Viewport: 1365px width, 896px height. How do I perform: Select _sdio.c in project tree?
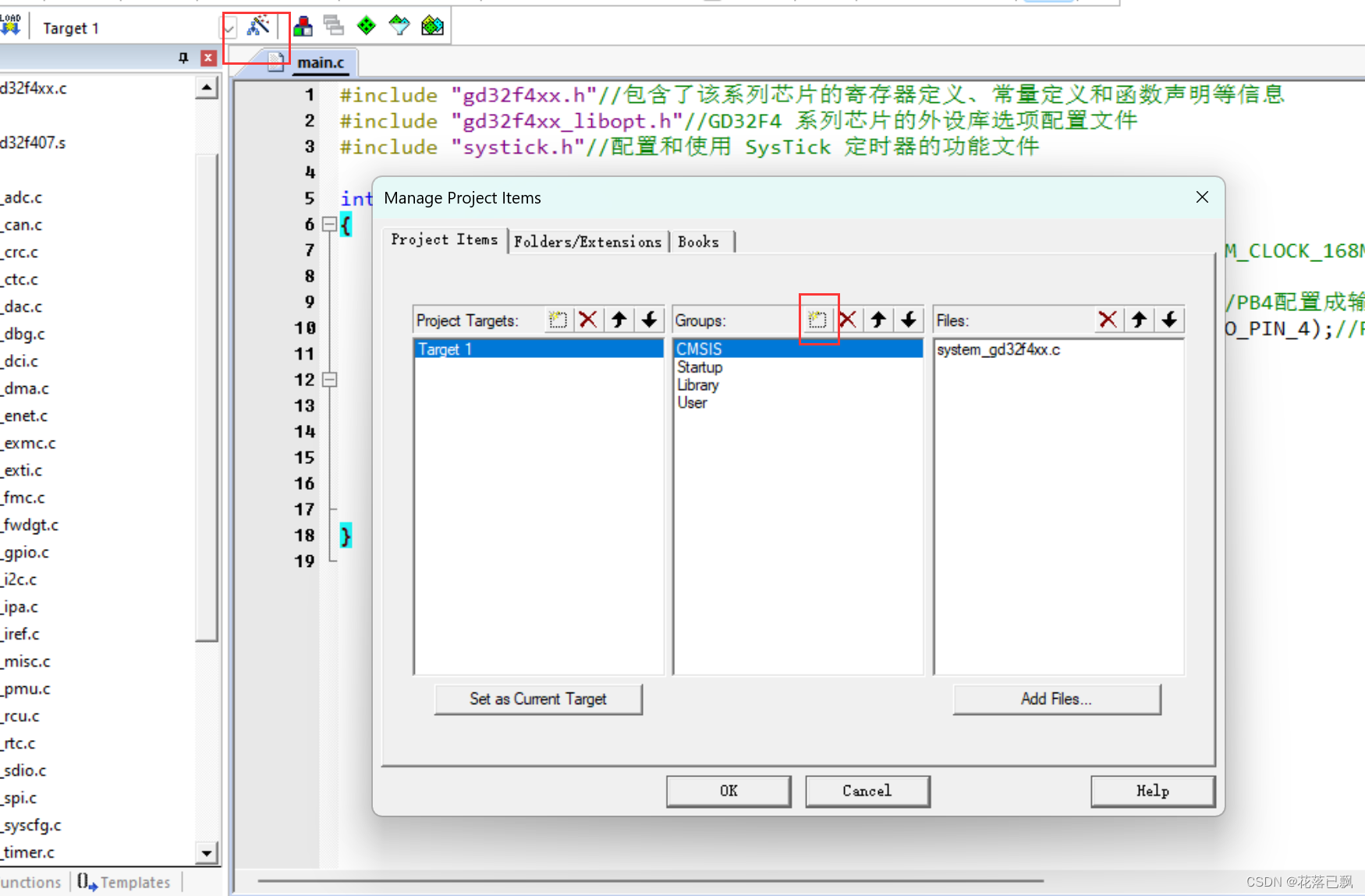(23, 770)
